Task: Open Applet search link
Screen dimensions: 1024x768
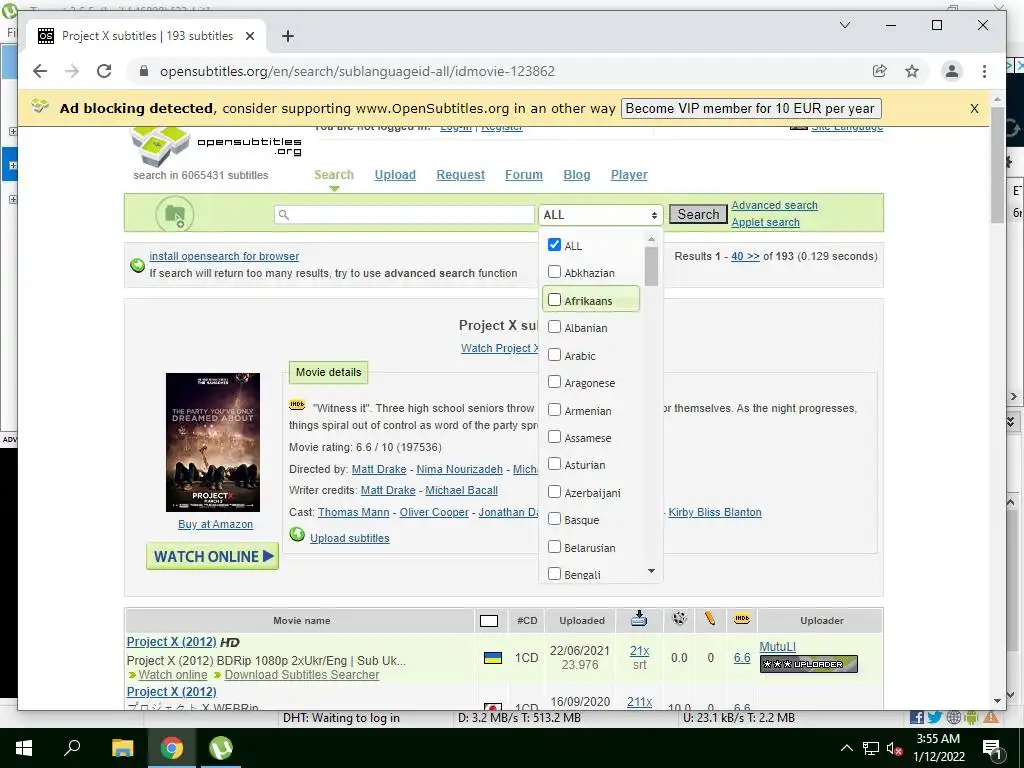Action: click(x=765, y=222)
